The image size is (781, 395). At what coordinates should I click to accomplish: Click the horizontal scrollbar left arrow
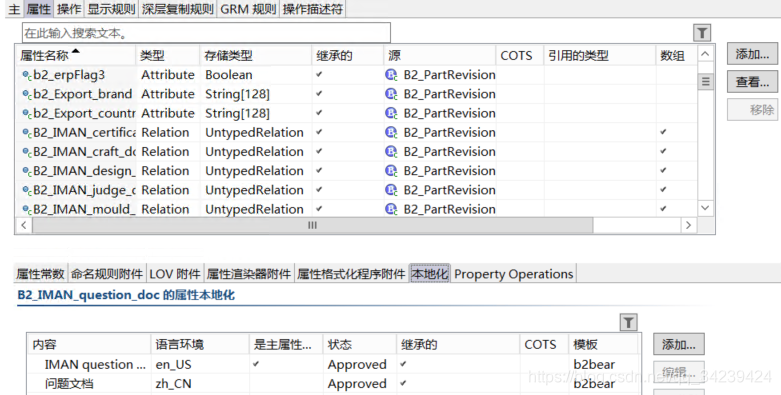23,225
